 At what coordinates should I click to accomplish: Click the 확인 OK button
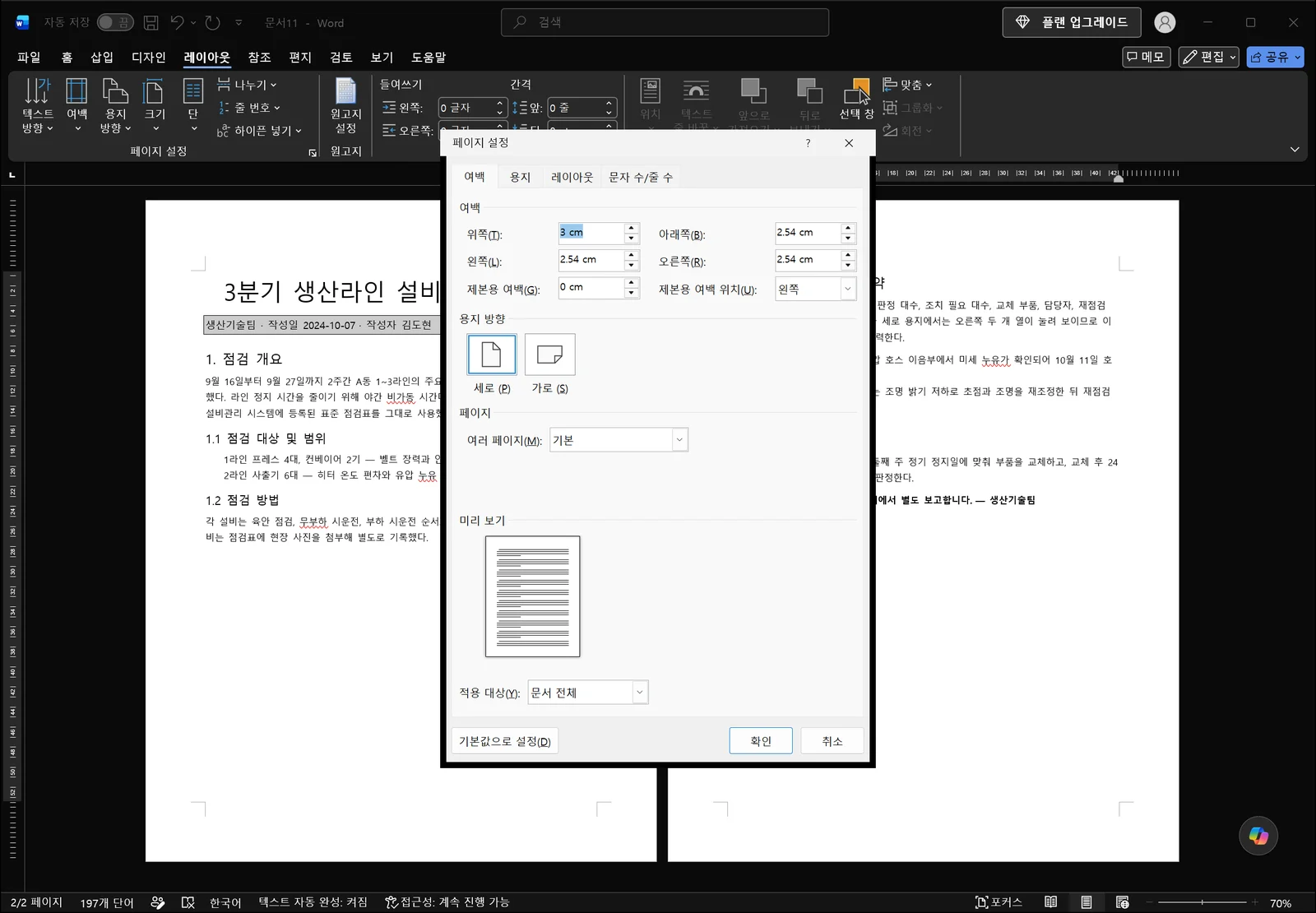point(761,741)
